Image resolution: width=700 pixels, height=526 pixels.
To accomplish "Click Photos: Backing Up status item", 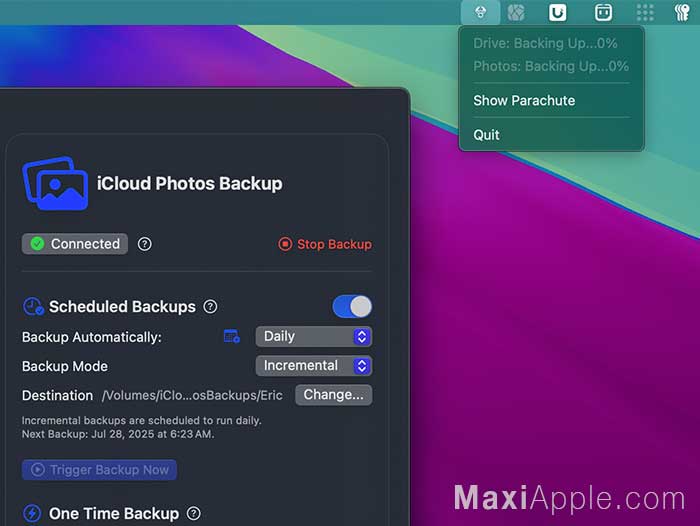I will coord(551,66).
